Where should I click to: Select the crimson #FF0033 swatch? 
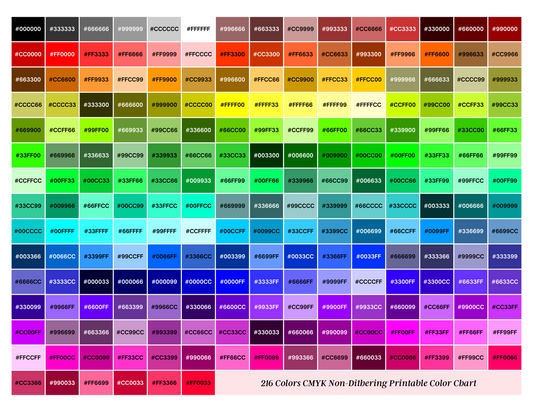[x=199, y=383]
